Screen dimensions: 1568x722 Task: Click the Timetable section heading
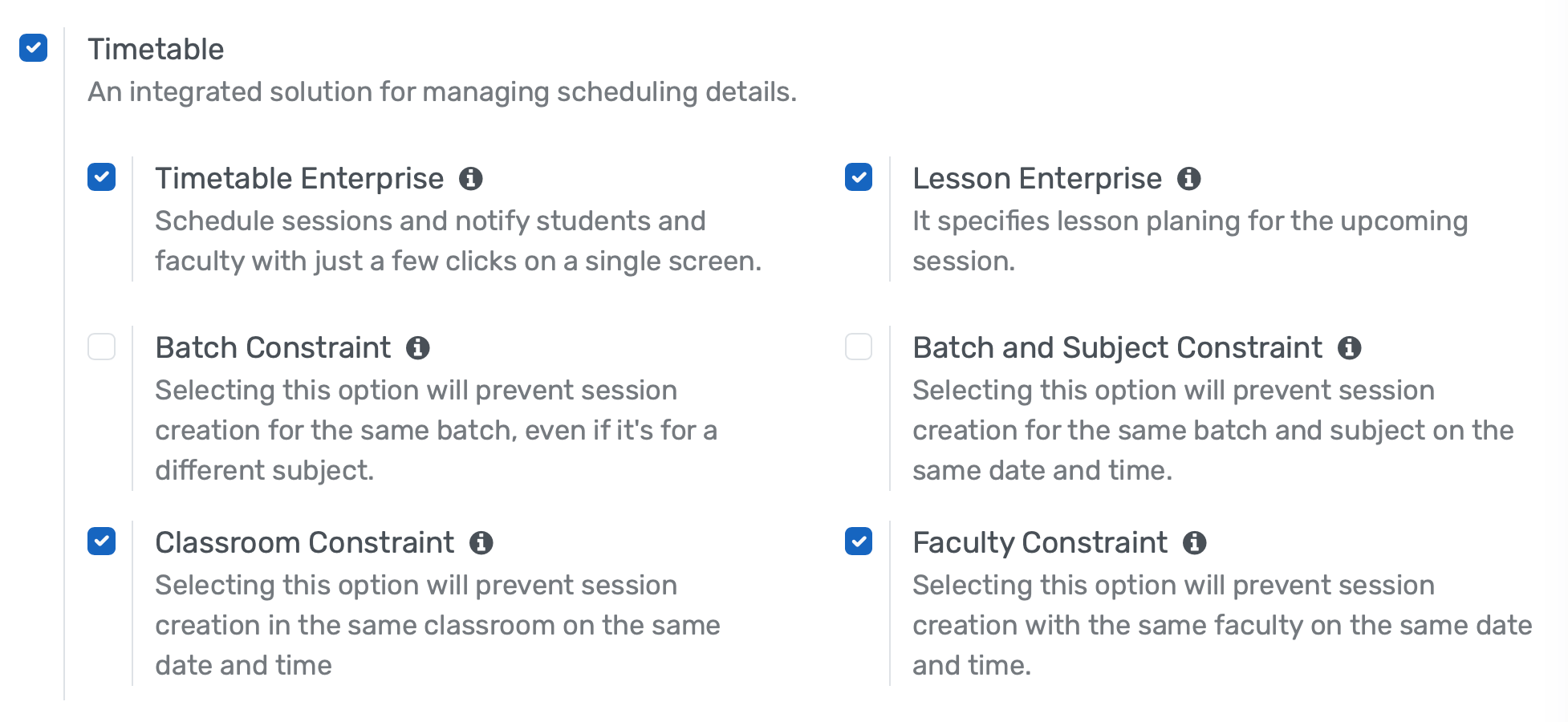(155, 49)
